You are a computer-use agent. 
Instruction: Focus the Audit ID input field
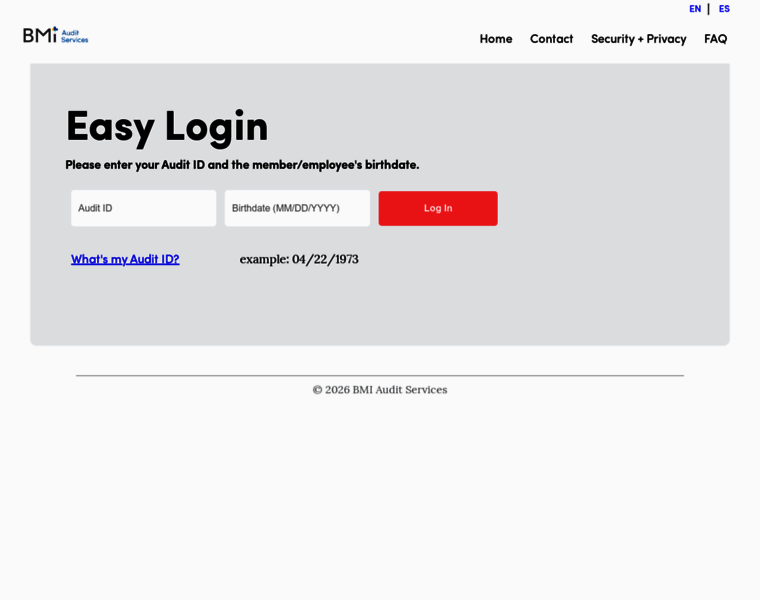click(x=143, y=208)
